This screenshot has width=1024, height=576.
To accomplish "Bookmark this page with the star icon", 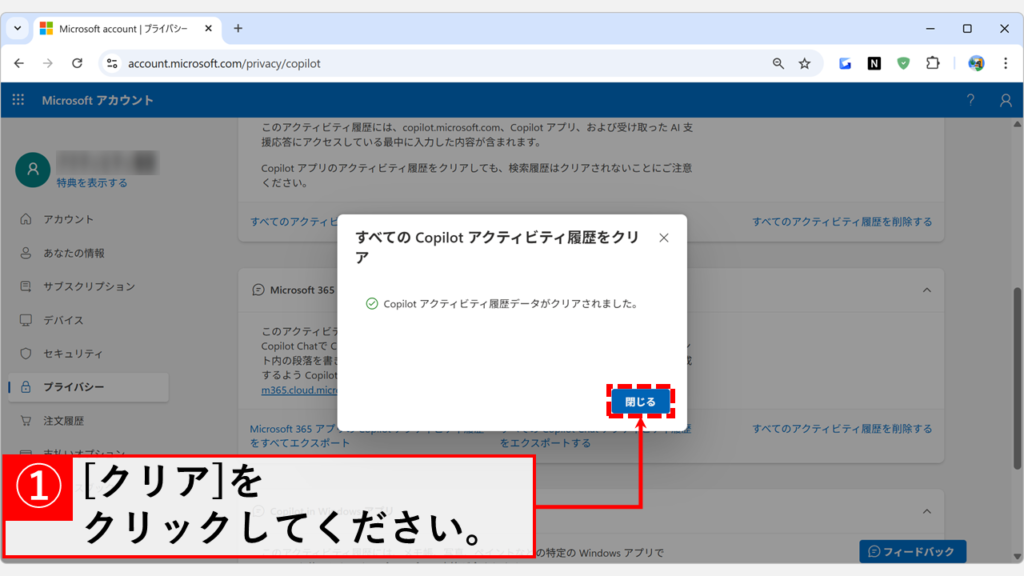I will [x=804, y=63].
